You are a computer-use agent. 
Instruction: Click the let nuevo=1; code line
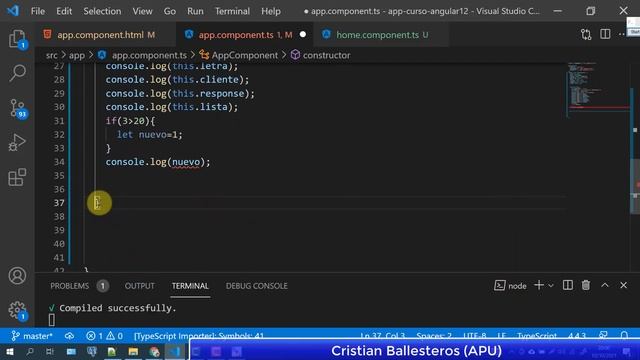(149, 134)
